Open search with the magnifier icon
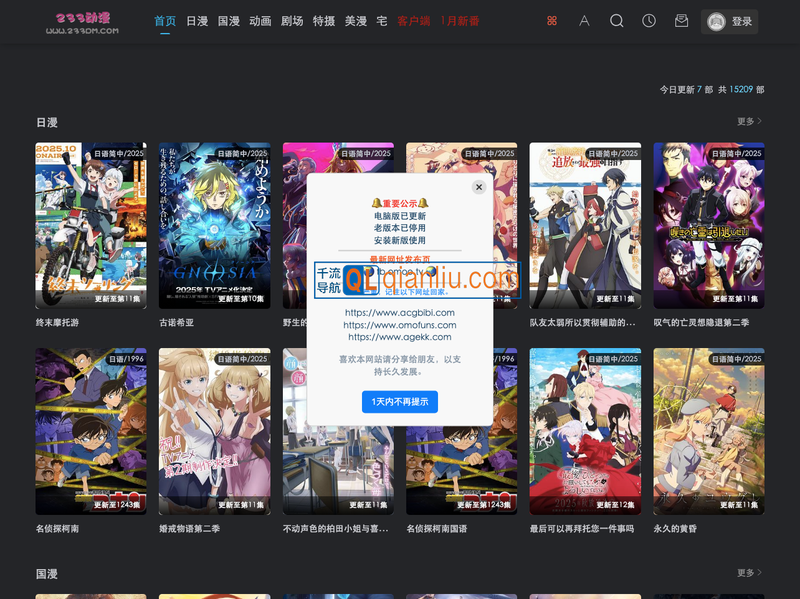The height and width of the screenshot is (599, 800). 617,21
